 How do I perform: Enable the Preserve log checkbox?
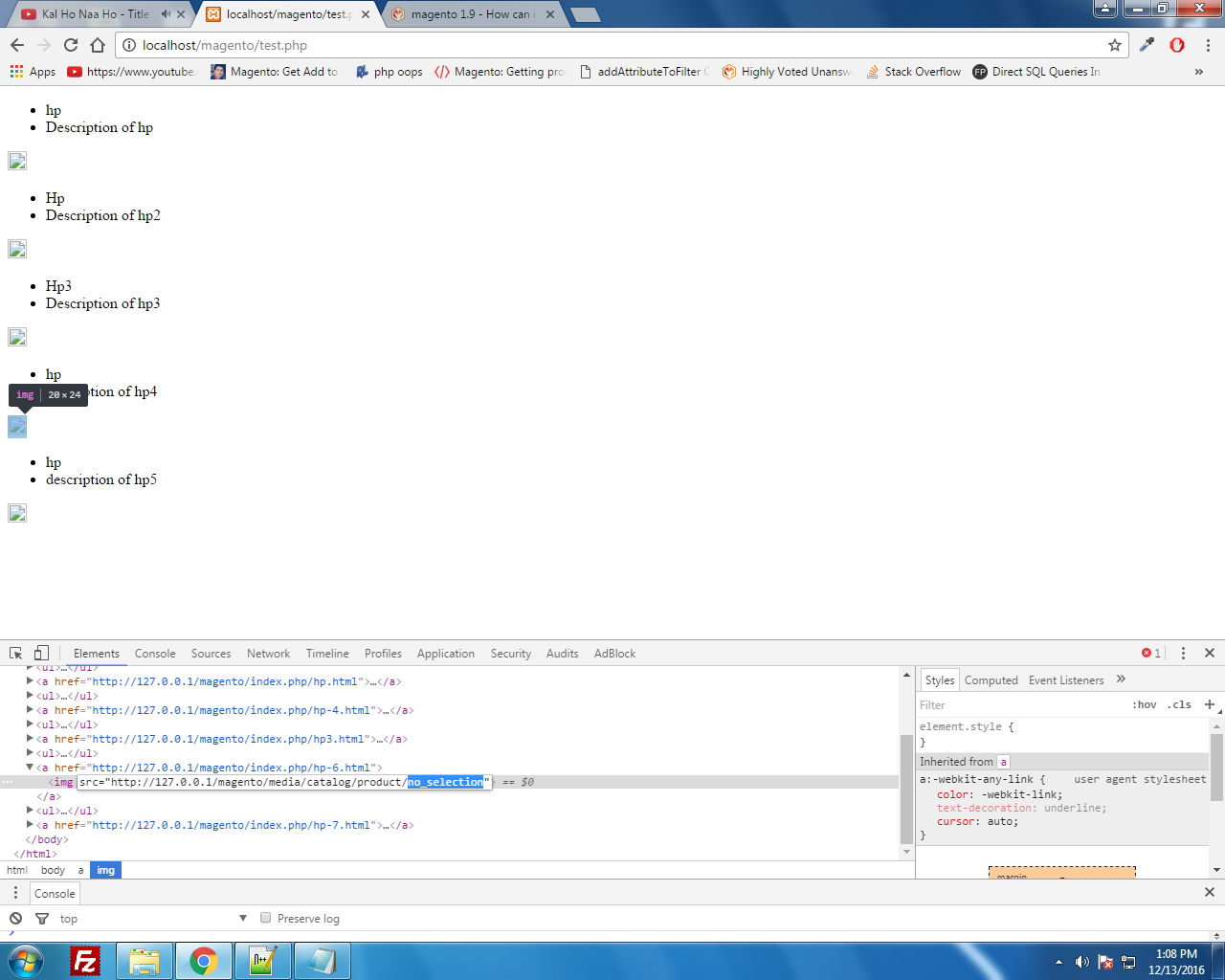[x=266, y=918]
